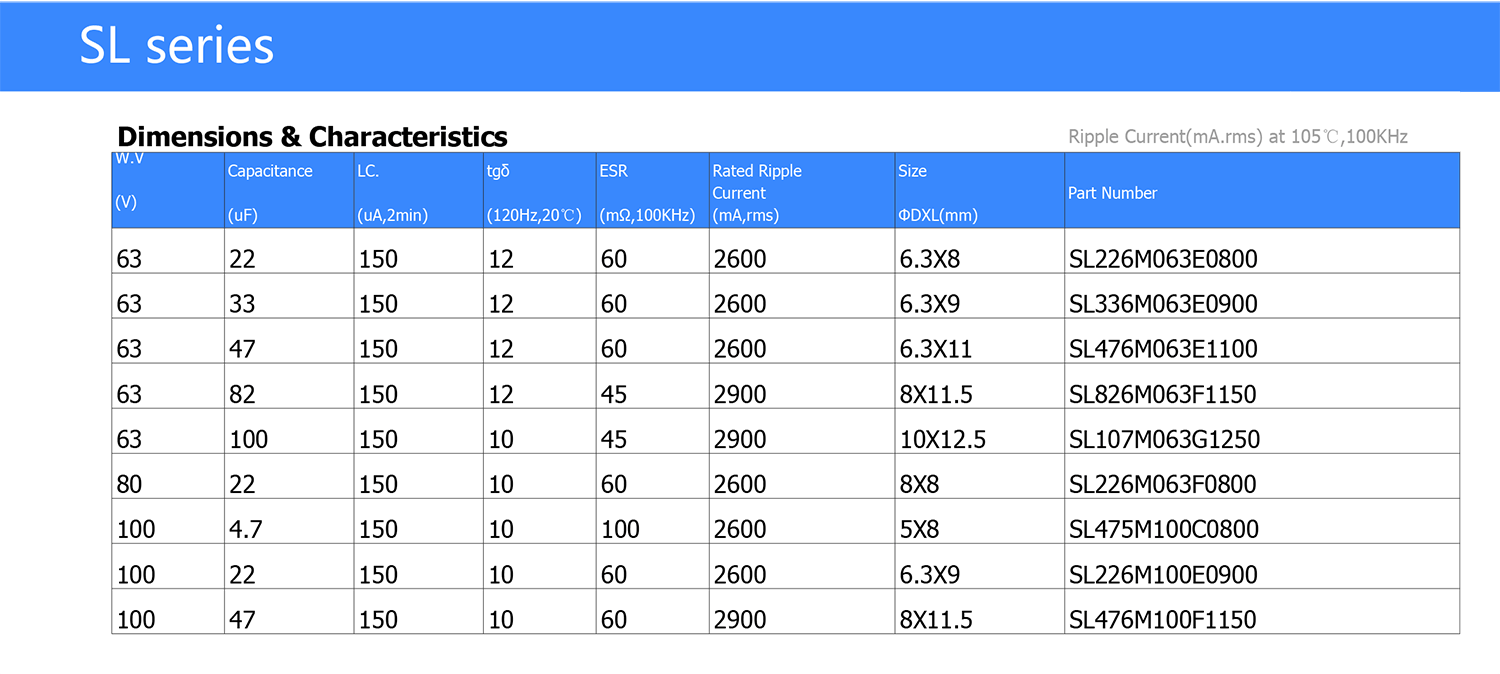Select part number SL107M063G1250
The width and height of the screenshot is (1500, 674).
pos(1164,439)
